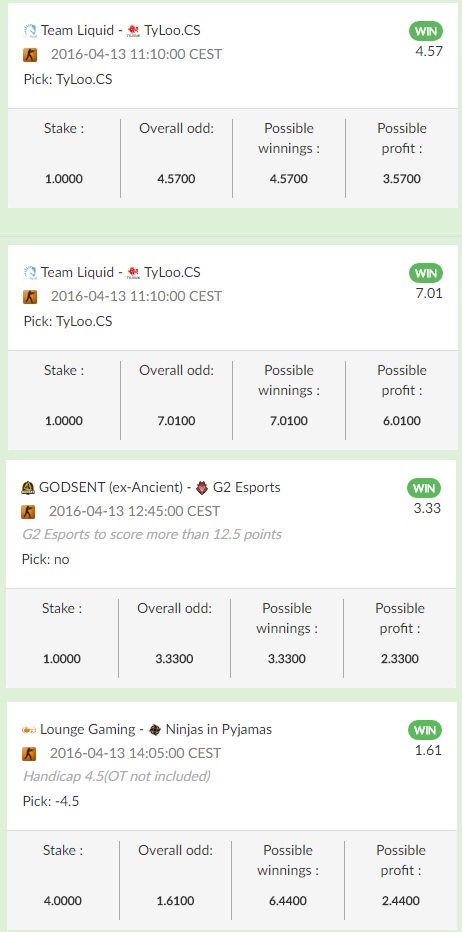Click the GODSENT team logo
462x932 pixels.
coord(28,488)
